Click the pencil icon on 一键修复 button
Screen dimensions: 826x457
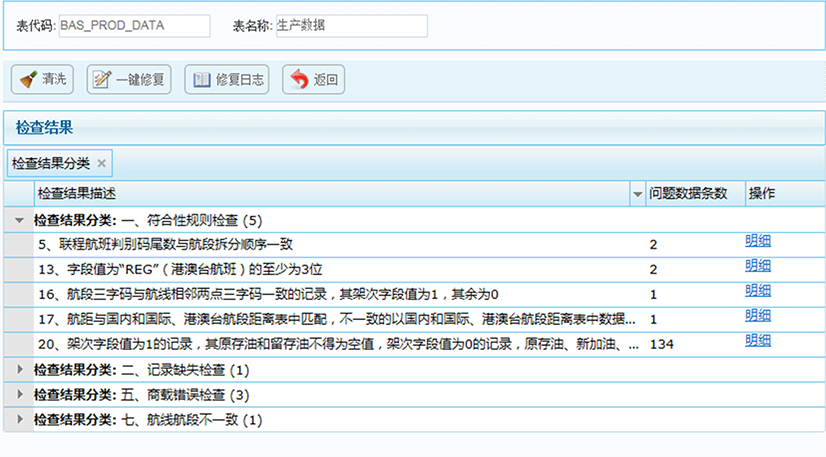pyautogui.click(x=102, y=80)
